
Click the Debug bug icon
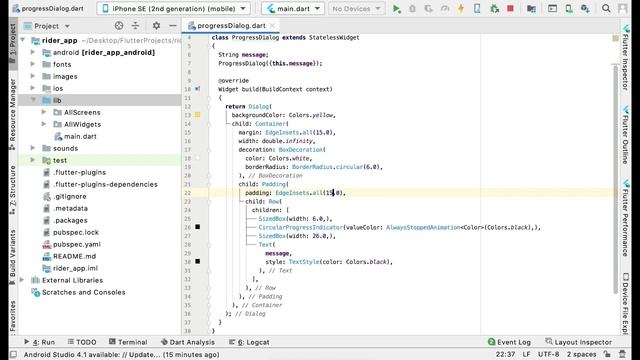(x=412, y=9)
